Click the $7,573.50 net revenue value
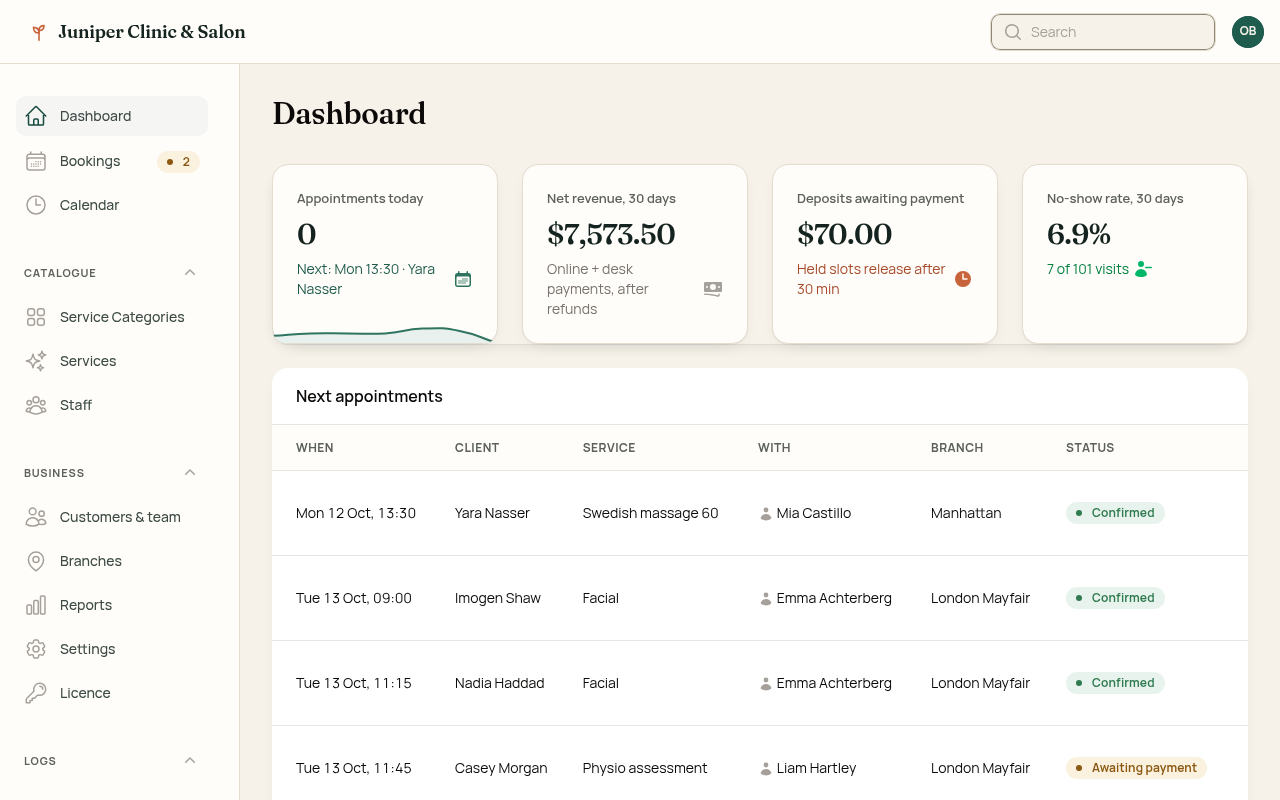The width and height of the screenshot is (1280, 800). click(611, 234)
